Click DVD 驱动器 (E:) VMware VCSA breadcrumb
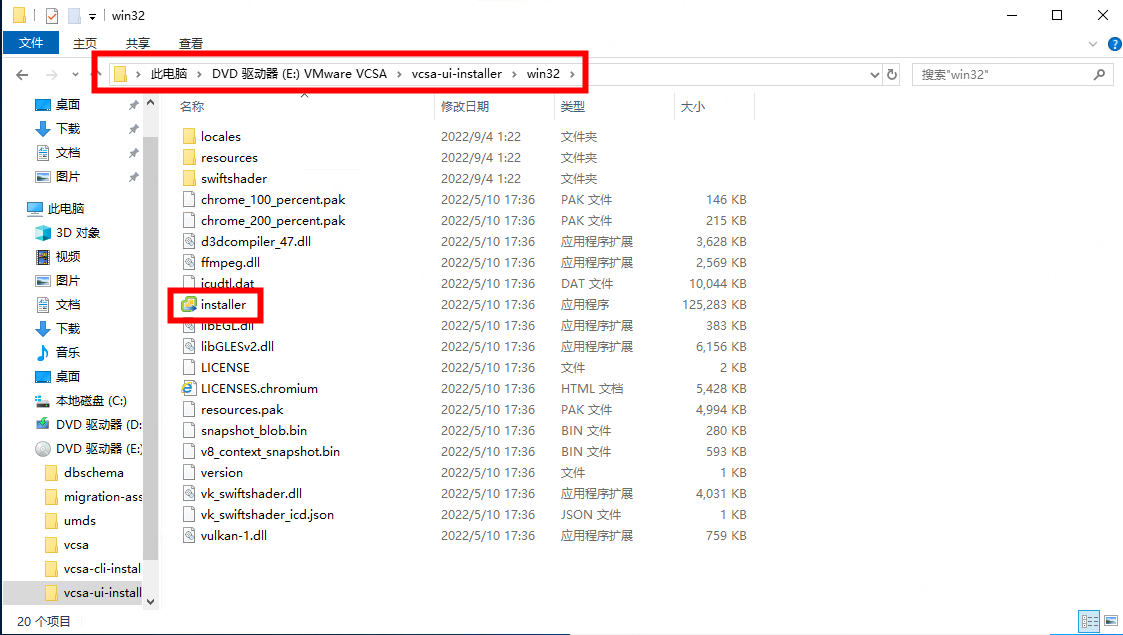Screen dimensions: 1123x635 (299, 74)
